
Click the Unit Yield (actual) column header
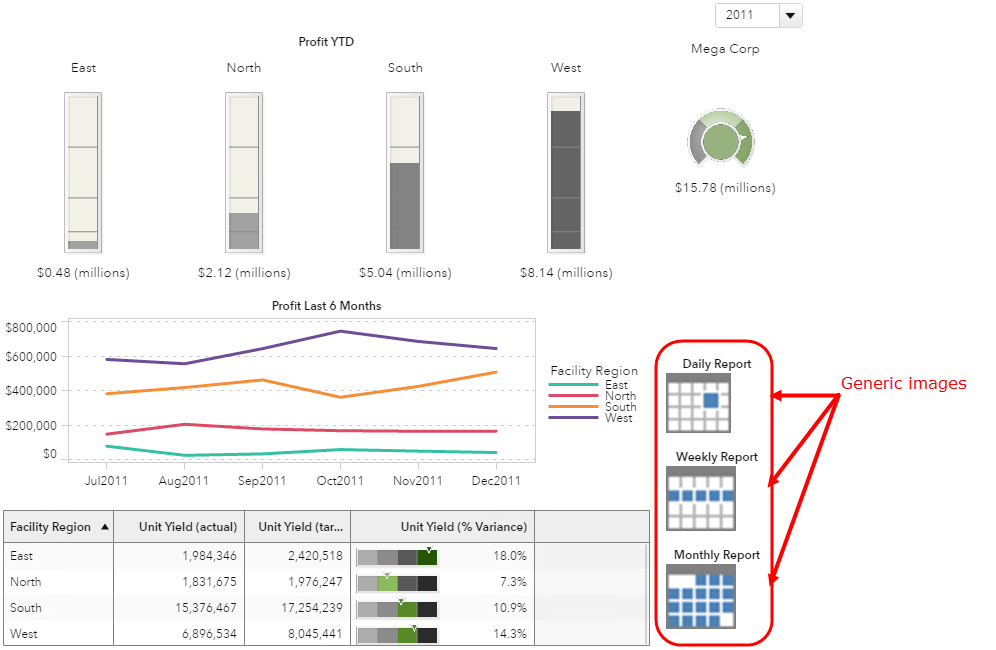tap(188, 527)
